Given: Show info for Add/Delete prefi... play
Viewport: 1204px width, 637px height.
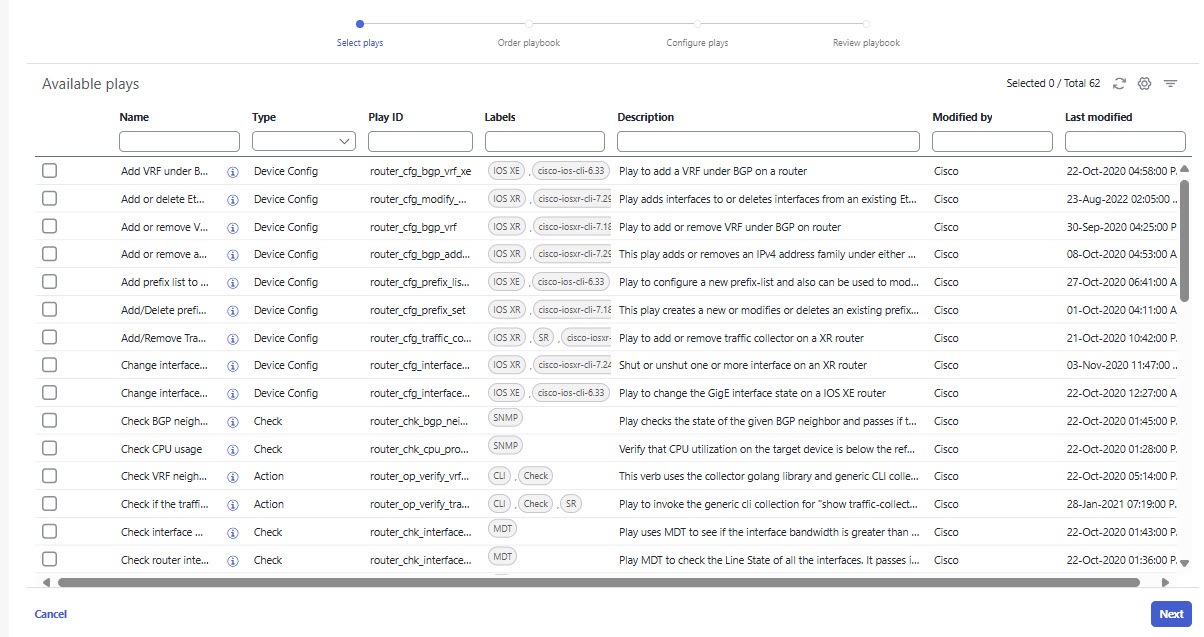Looking at the screenshot, I should (x=232, y=311).
